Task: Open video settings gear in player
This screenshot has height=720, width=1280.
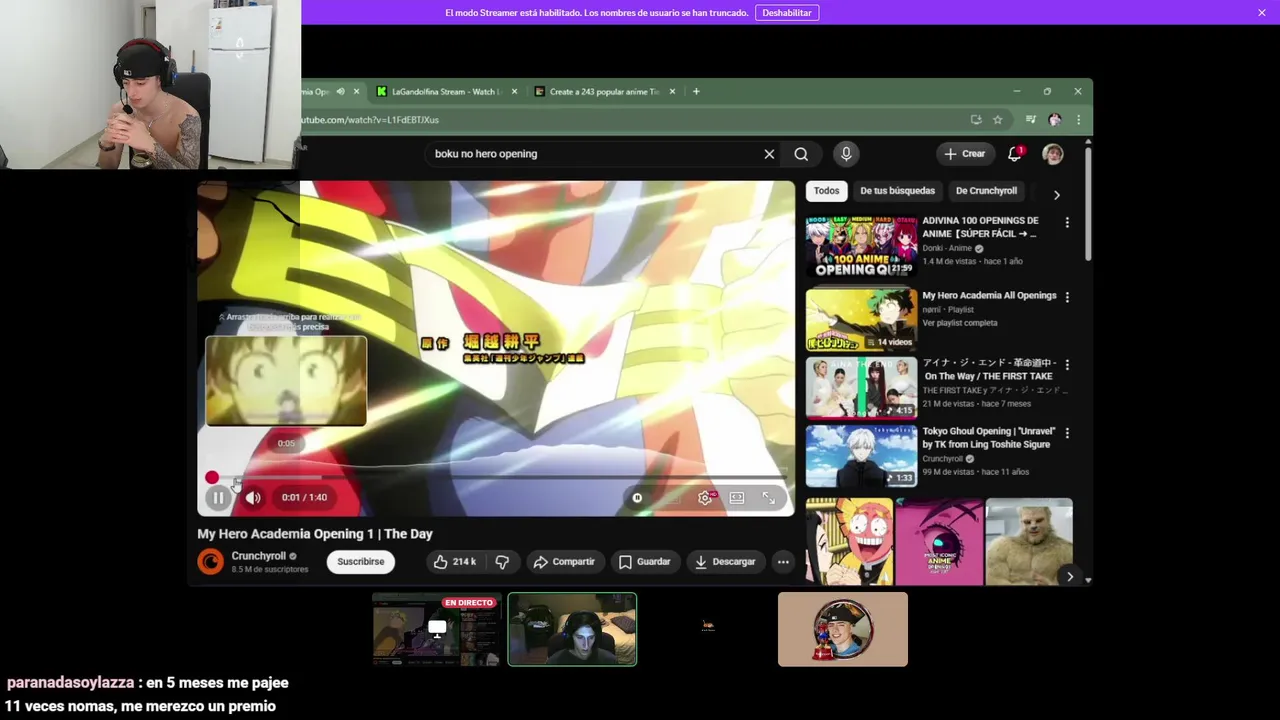Action: (705, 497)
